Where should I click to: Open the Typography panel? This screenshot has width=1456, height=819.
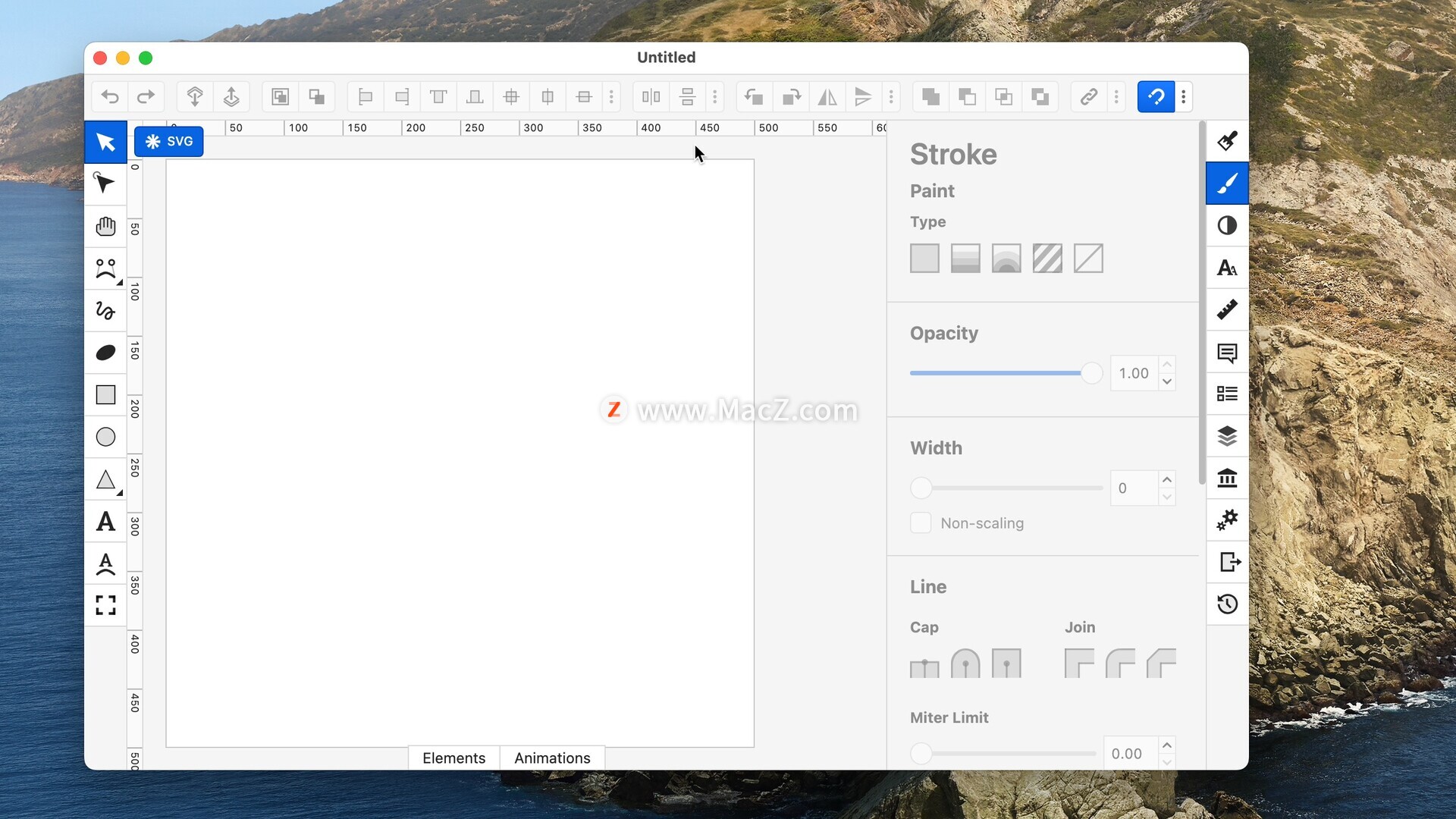coord(1227,268)
